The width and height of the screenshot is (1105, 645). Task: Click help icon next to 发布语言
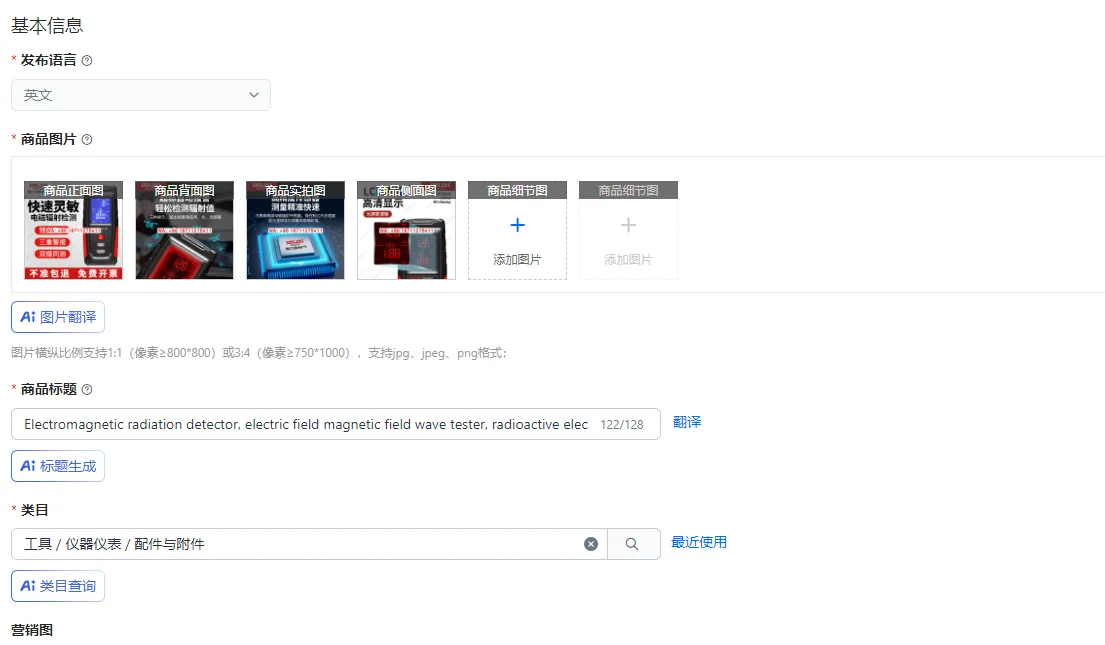(x=87, y=61)
